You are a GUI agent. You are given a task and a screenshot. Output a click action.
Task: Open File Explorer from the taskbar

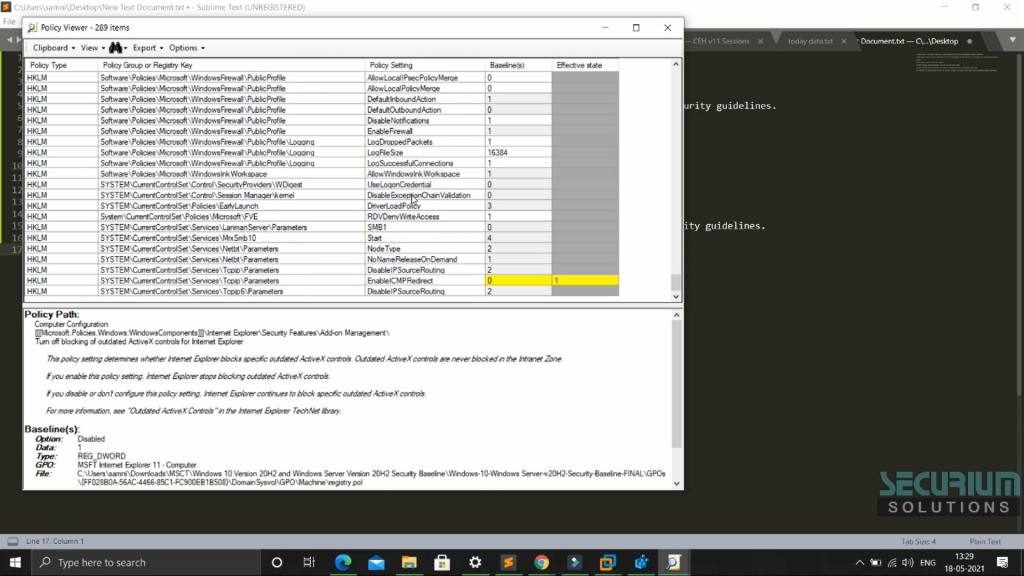coord(409,562)
